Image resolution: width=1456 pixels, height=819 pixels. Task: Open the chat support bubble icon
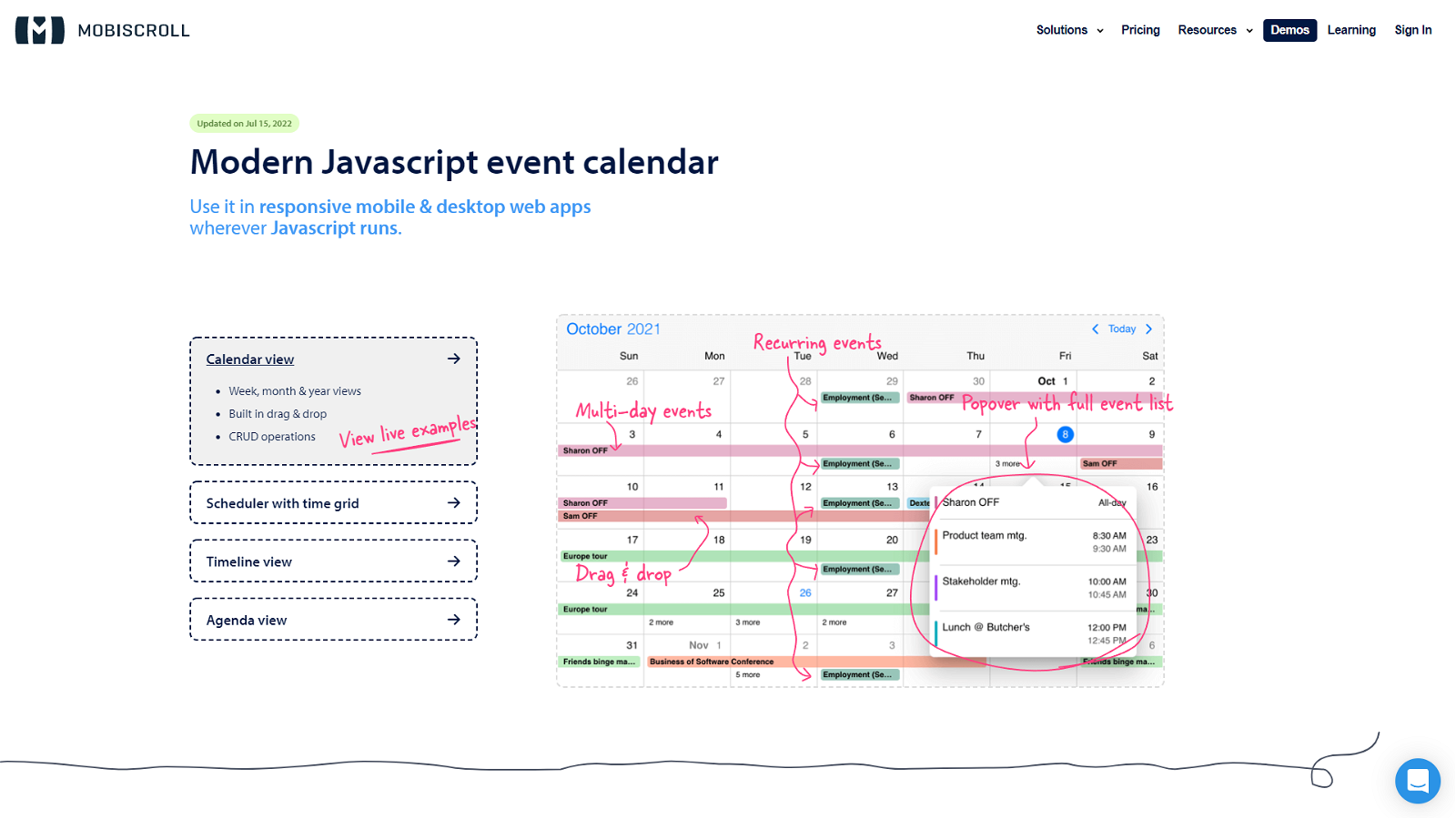[x=1418, y=781]
